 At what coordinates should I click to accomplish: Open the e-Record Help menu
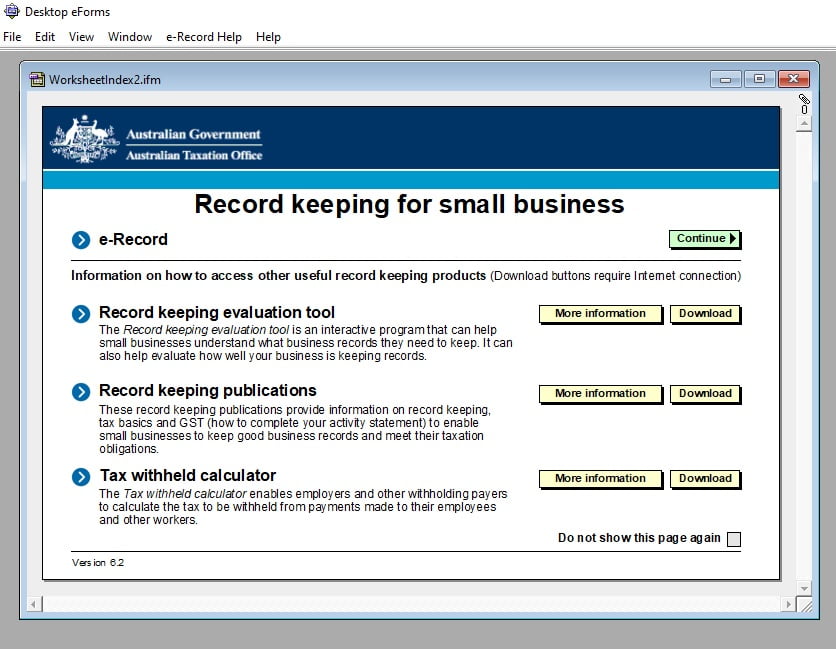(x=204, y=37)
